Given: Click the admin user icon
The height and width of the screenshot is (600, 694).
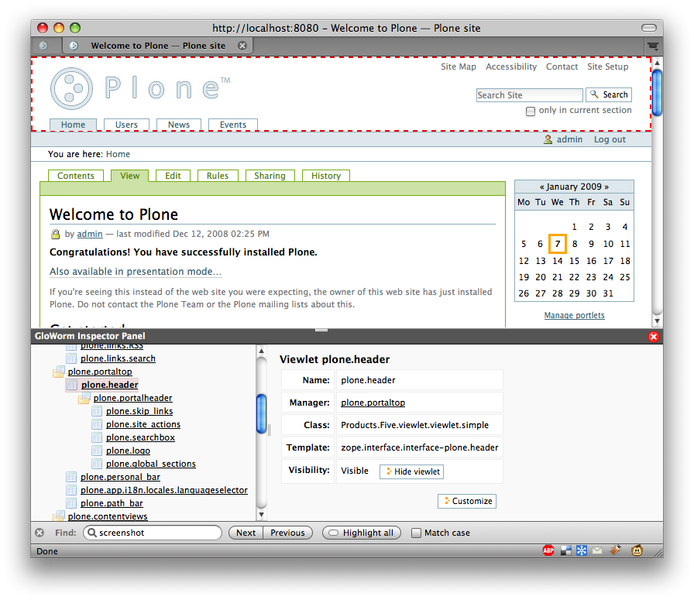Looking at the screenshot, I should tap(548, 140).
